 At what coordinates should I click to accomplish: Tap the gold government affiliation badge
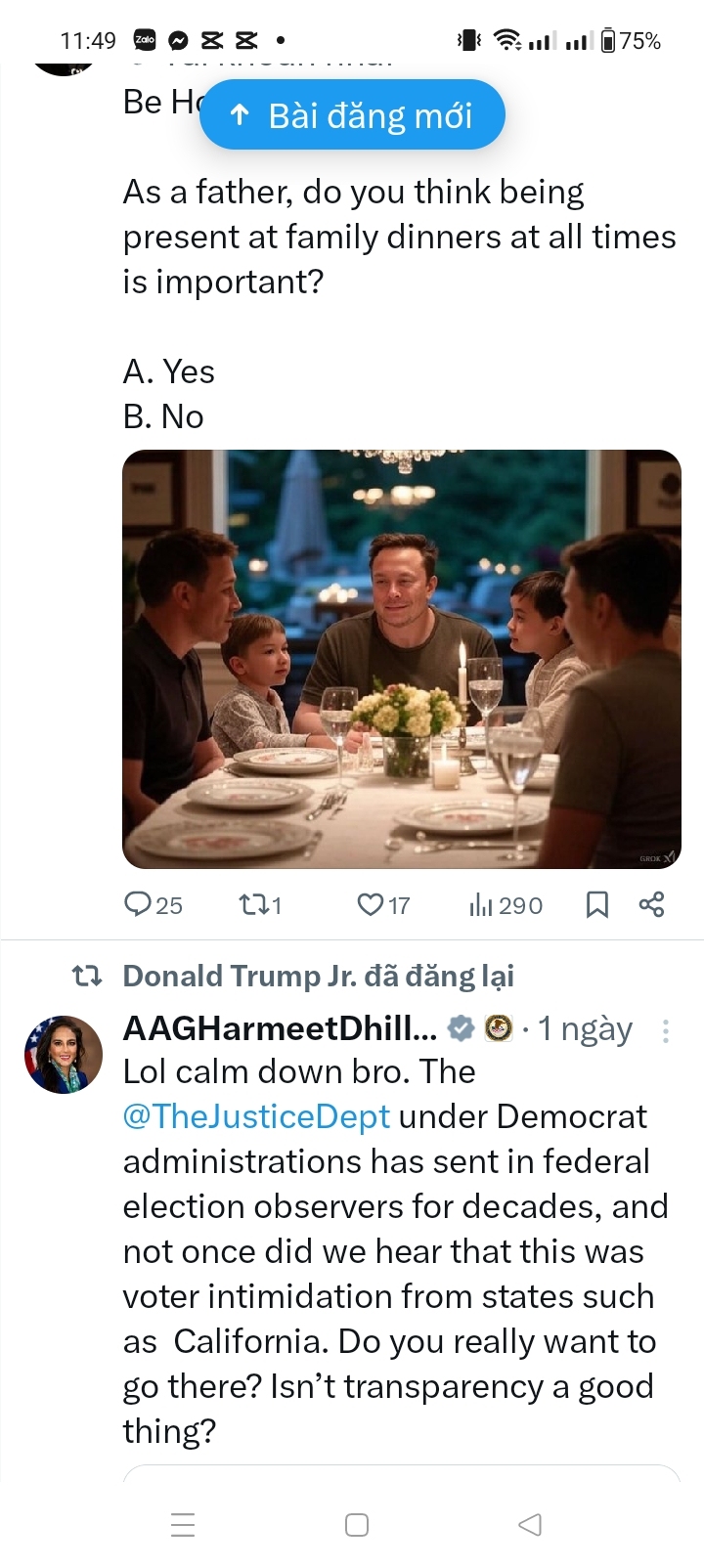click(x=499, y=1028)
